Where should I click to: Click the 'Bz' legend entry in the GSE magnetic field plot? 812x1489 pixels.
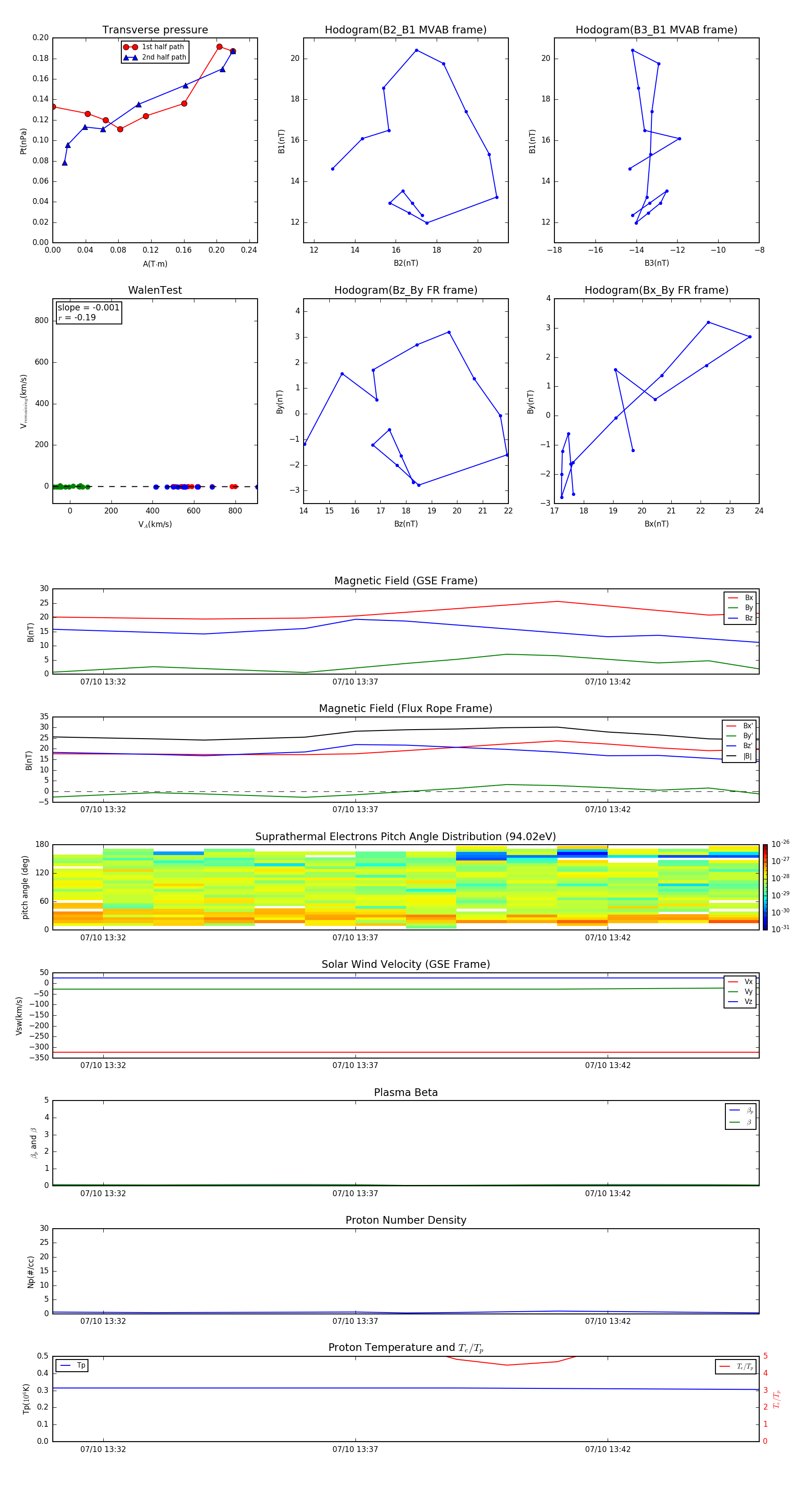click(x=740, y=618)
